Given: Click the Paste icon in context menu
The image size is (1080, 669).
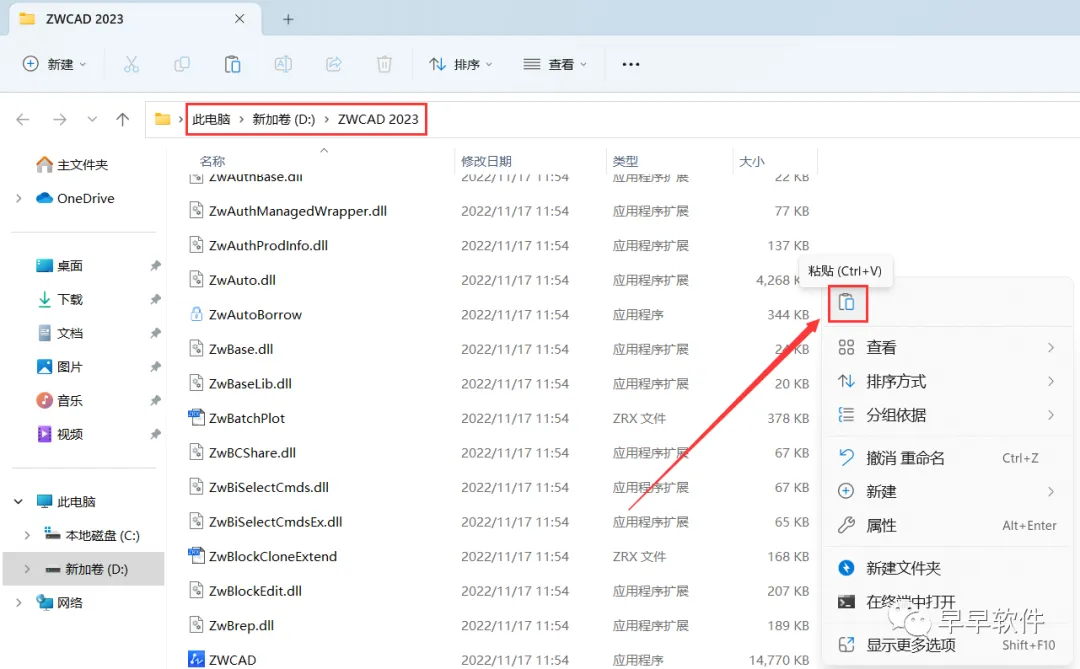Looking at the screenshot, I should tap(847, 302).
